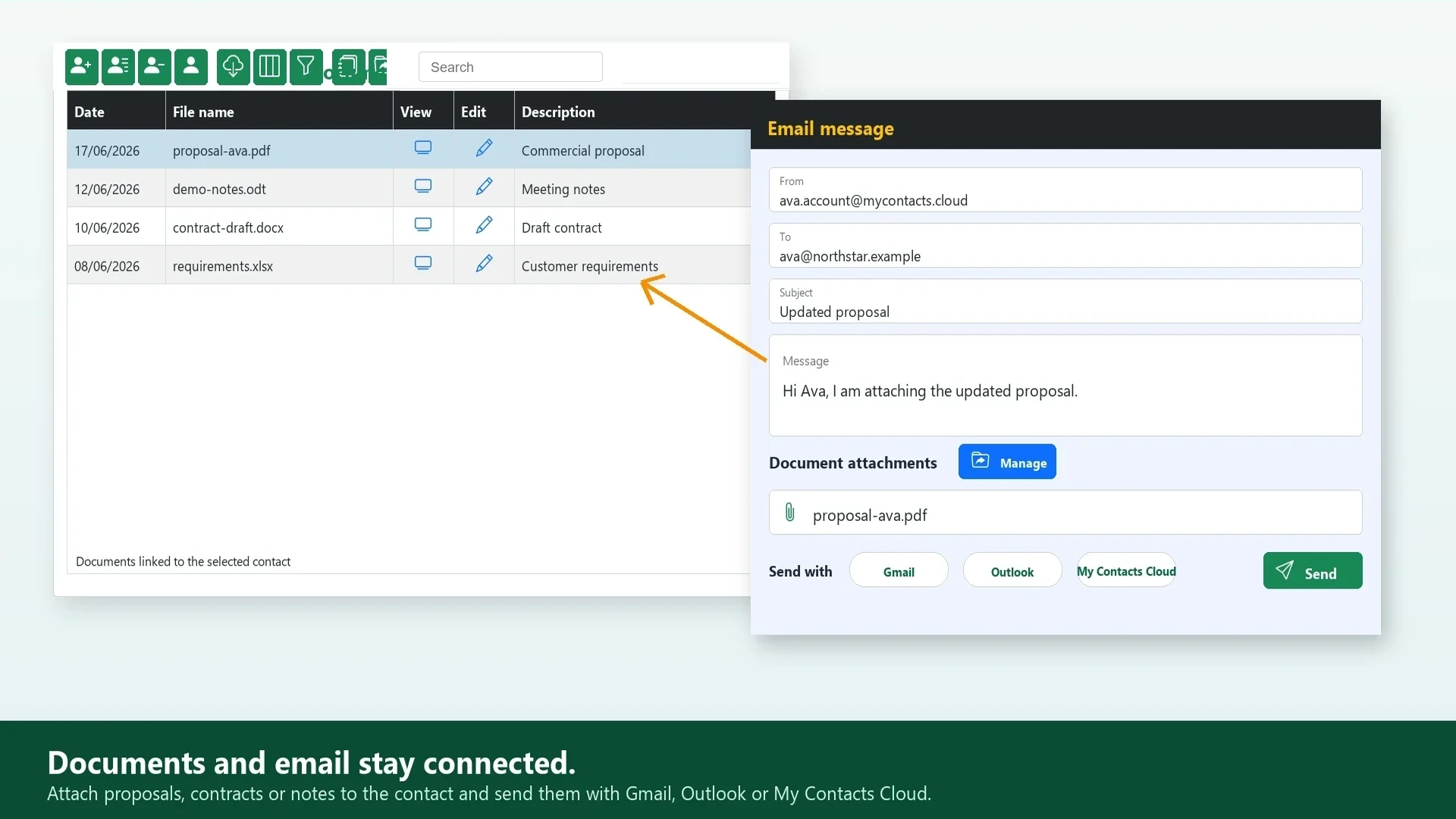Click into the Message text area
This screenshot has height=819, width=1456.
click(x=1065, y=386)
